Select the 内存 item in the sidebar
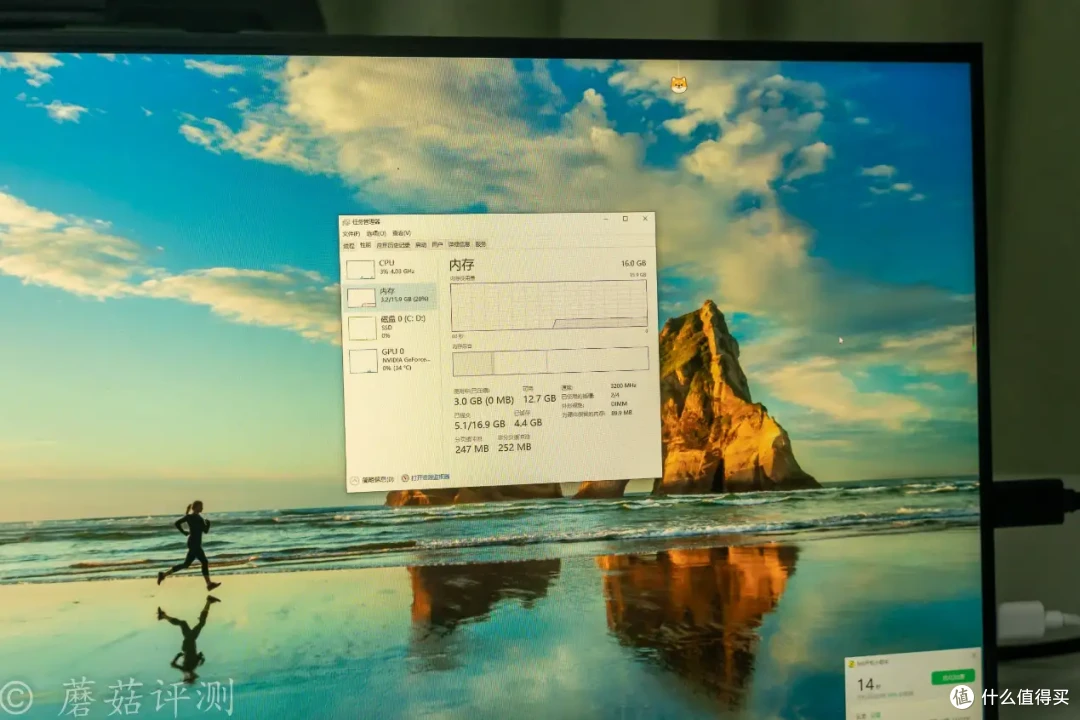The image size is (1080, 720). tap(390, 296)
